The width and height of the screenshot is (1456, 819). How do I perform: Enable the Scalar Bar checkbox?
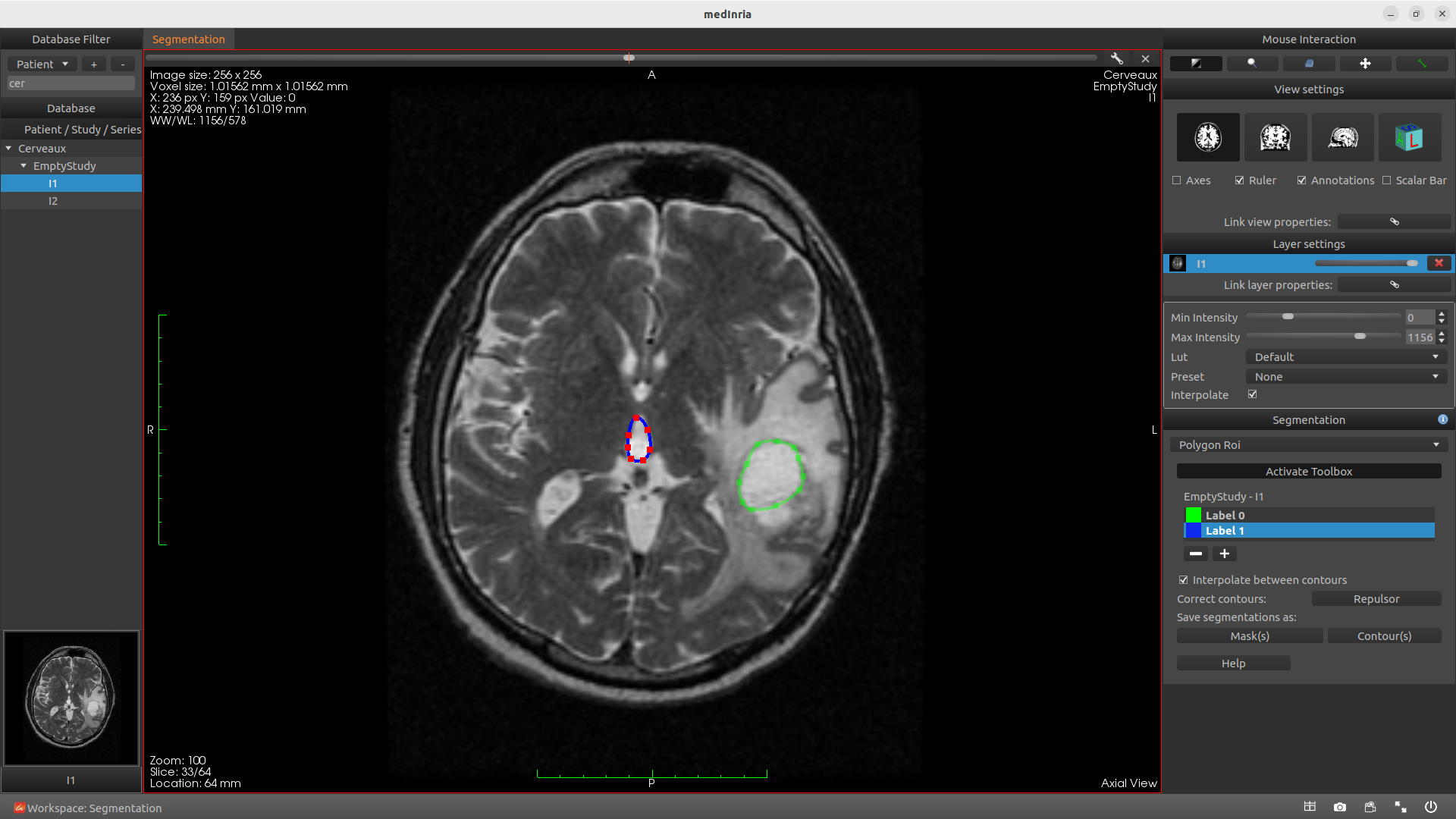click(x=1387, y=180)
